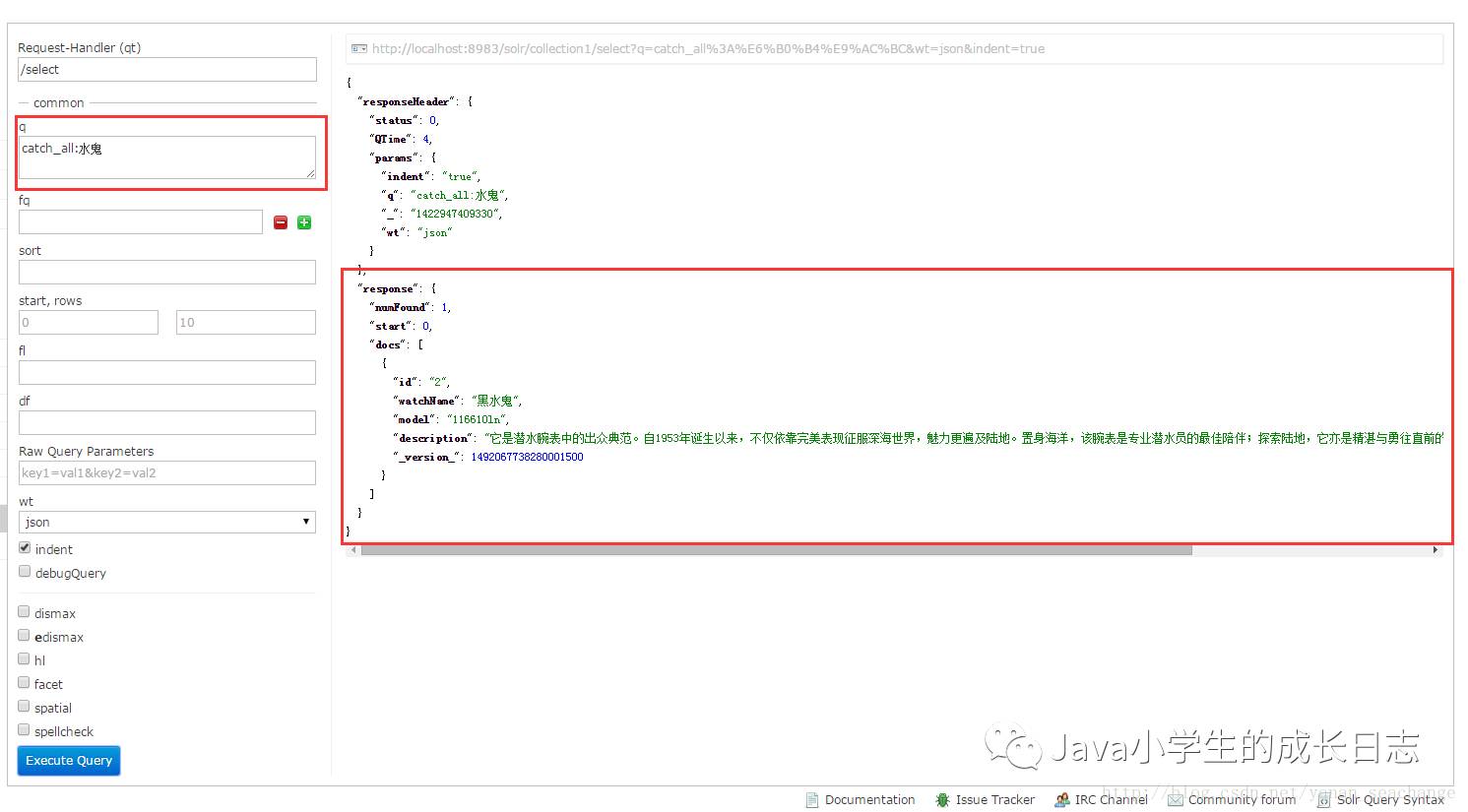Toggle the indent checkbox

25,548
